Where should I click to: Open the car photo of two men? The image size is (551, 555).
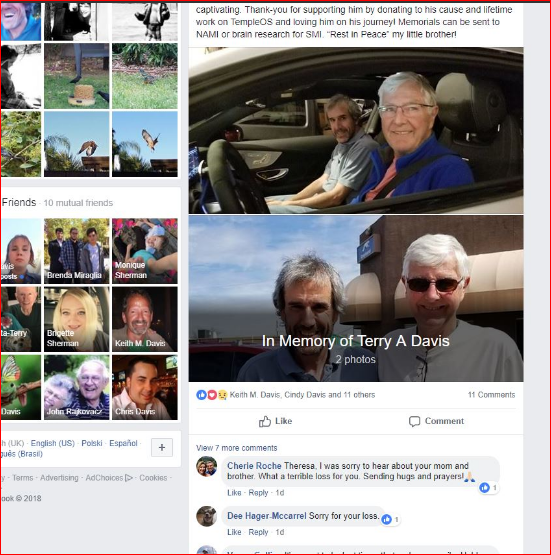[x=356, y=130]
